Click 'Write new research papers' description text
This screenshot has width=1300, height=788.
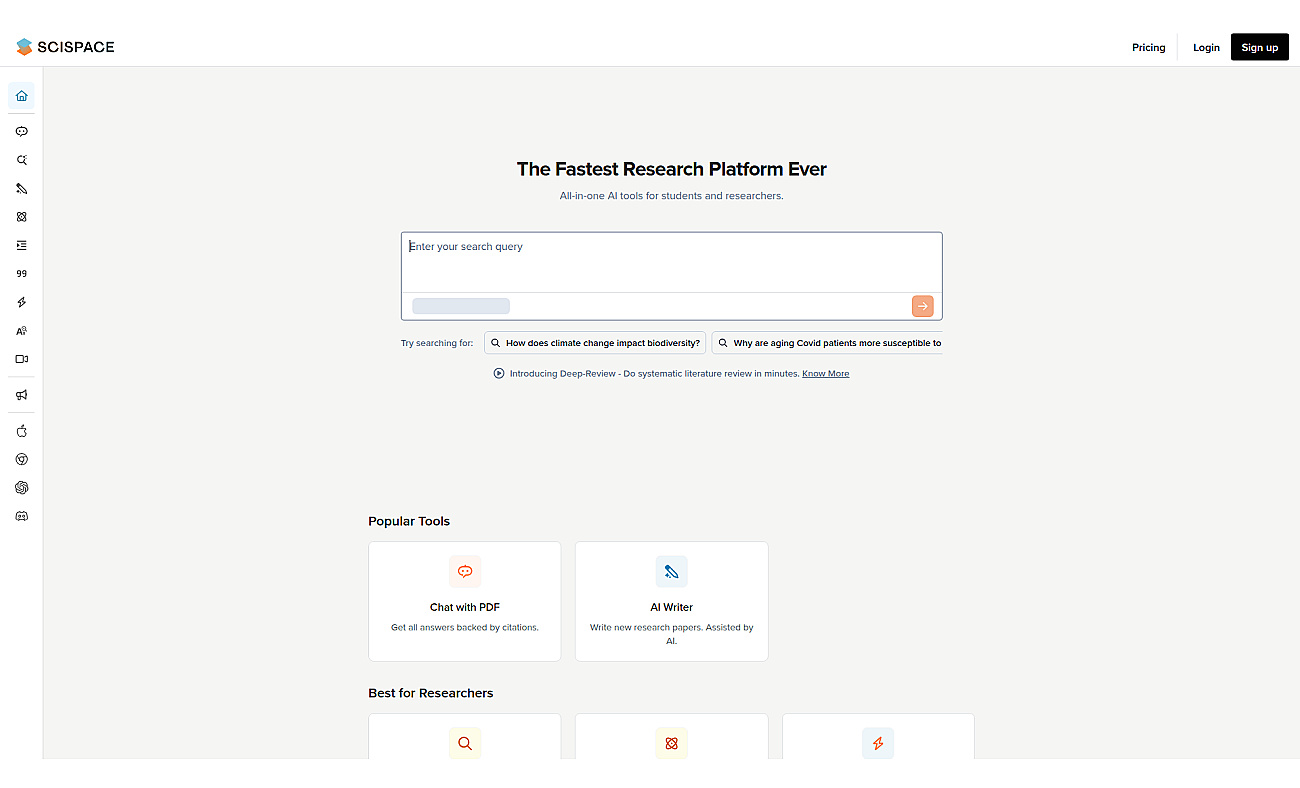coord(672,634)
